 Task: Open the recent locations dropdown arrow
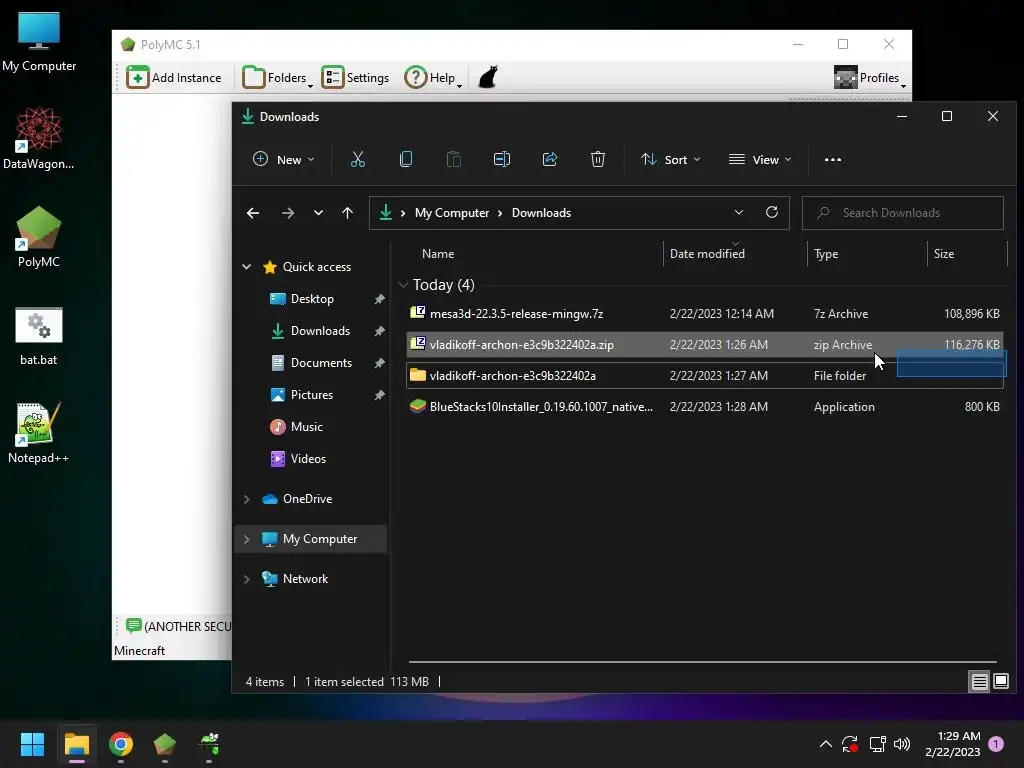coord(318,213)
